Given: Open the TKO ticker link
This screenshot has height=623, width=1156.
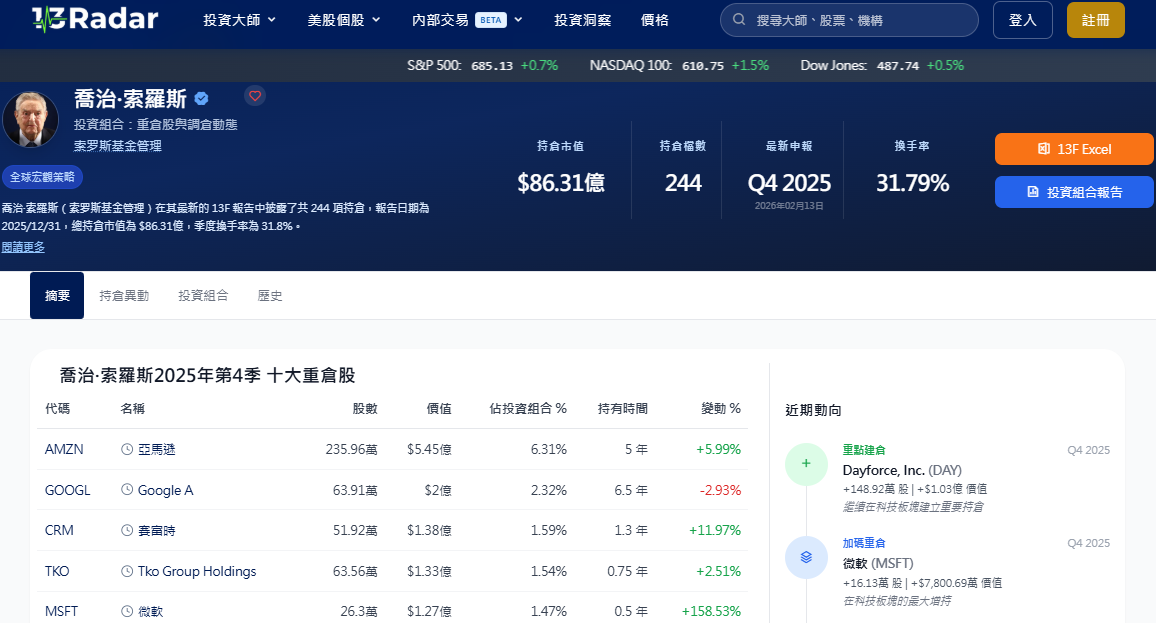Looking at the screenshot, I should click(x=57, y=571).
